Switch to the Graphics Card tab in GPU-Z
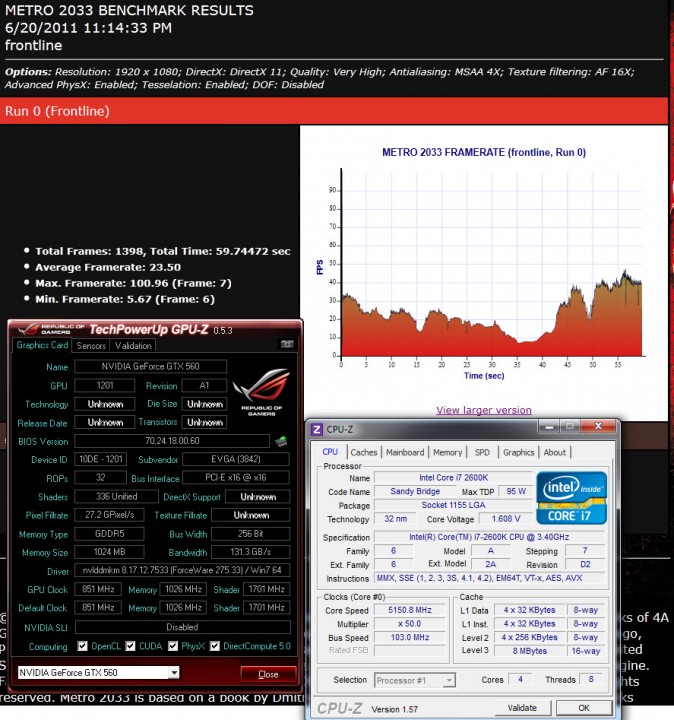Viewport: 674px width, 720px height. click(42, 345)
